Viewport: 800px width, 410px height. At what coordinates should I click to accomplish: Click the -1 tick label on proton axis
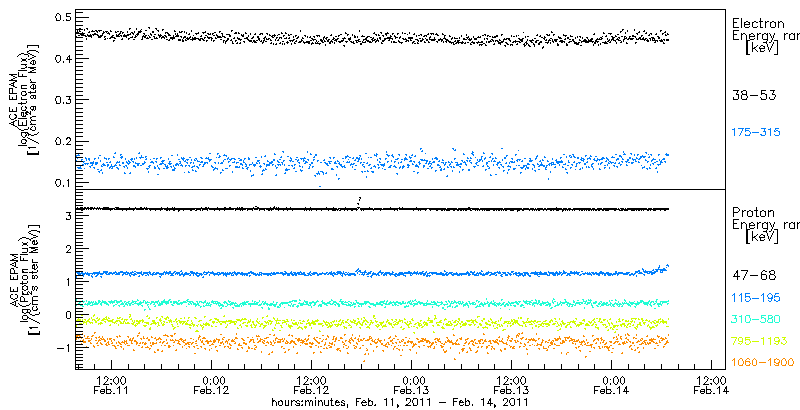[62, 348]
